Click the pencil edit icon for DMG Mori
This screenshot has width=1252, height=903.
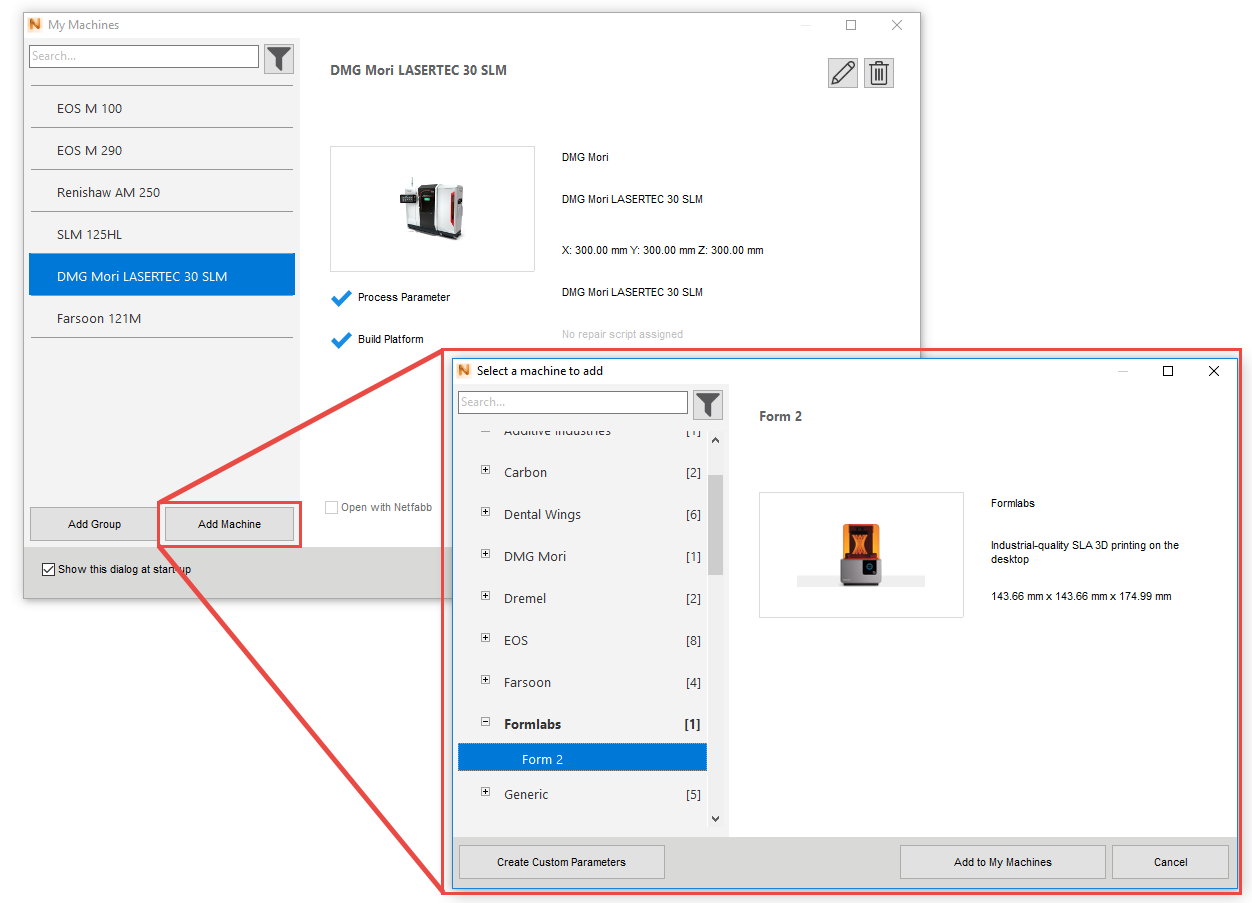coord(843,73)
